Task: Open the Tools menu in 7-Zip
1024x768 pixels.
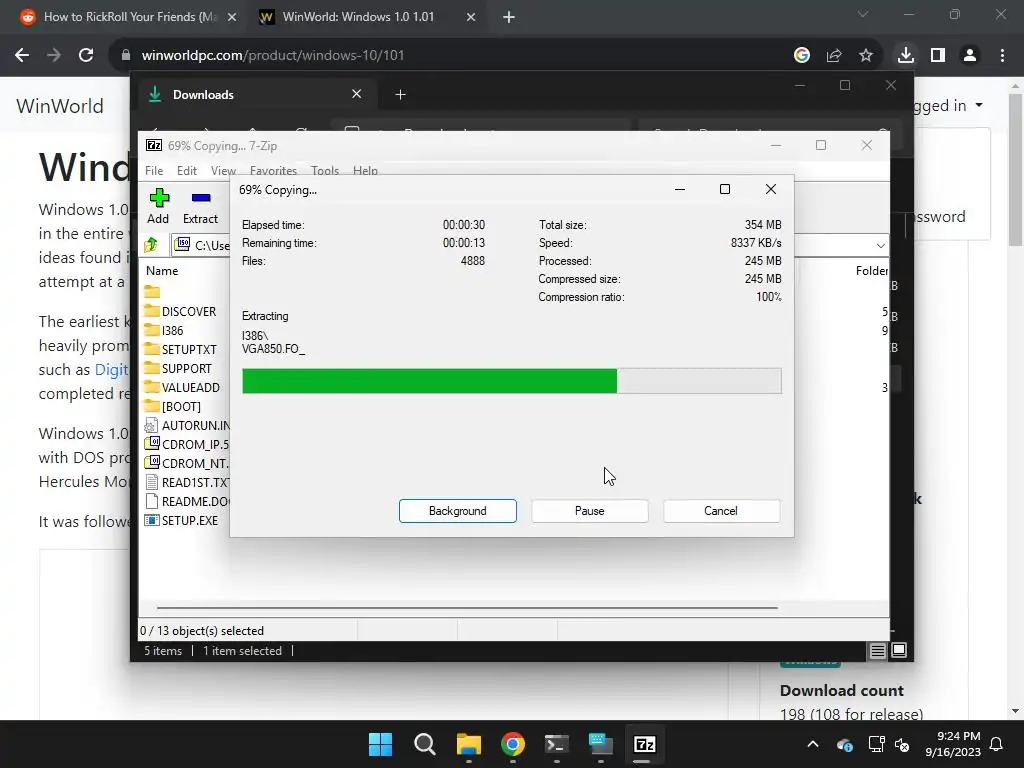Action: pos(325,170)
